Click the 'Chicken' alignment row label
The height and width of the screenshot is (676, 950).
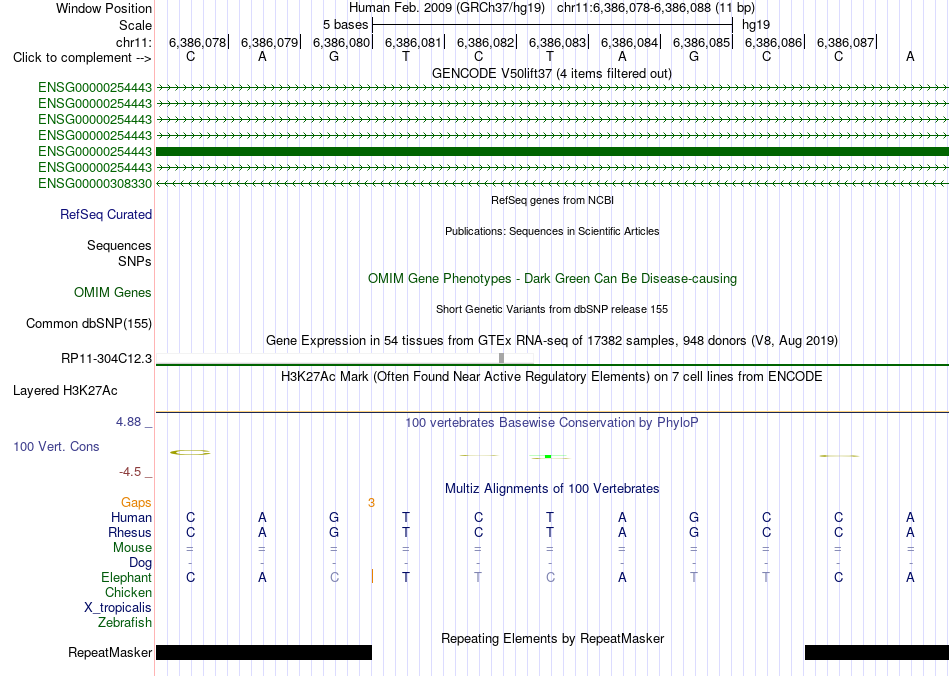128,592
